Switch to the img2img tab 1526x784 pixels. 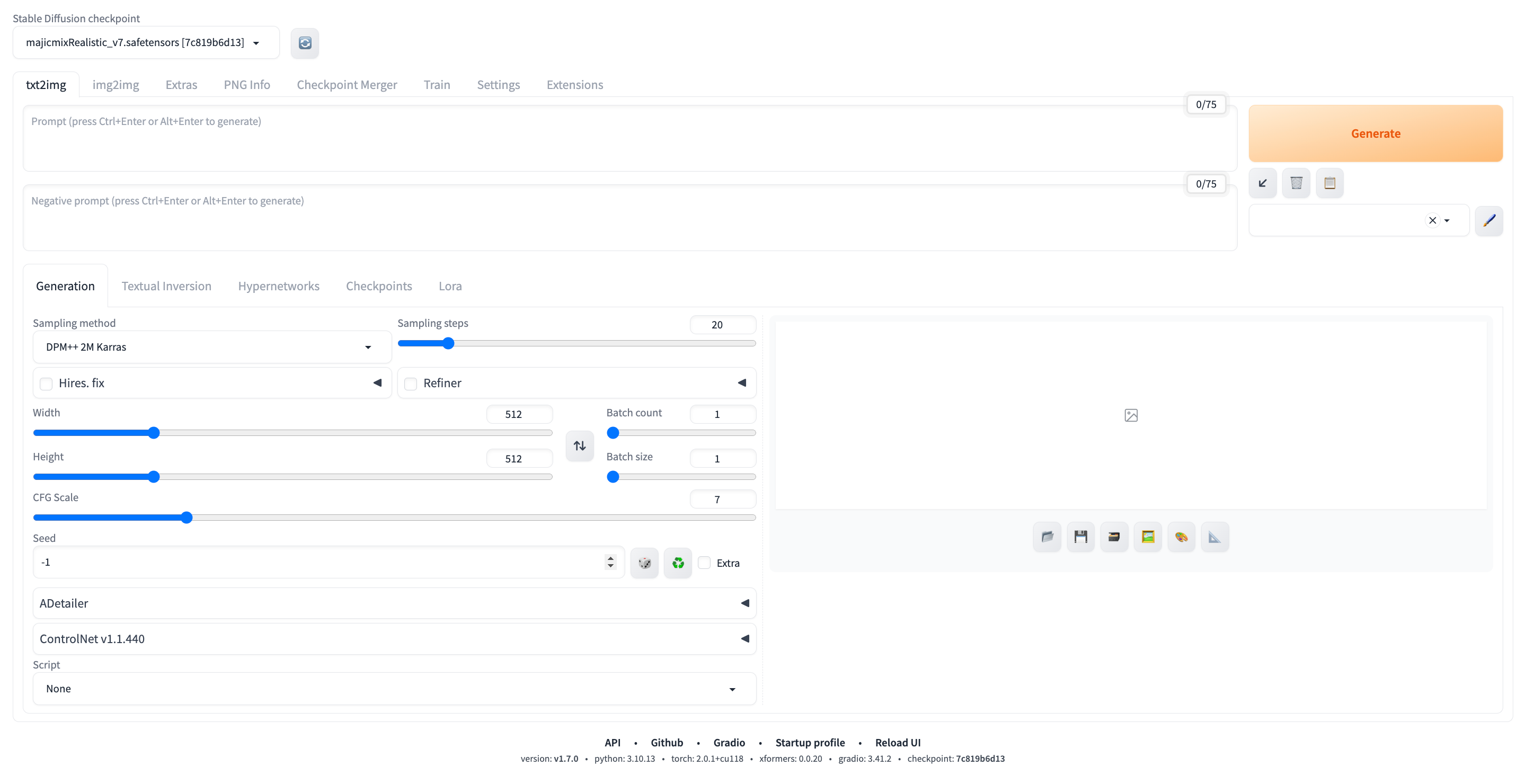116,85
